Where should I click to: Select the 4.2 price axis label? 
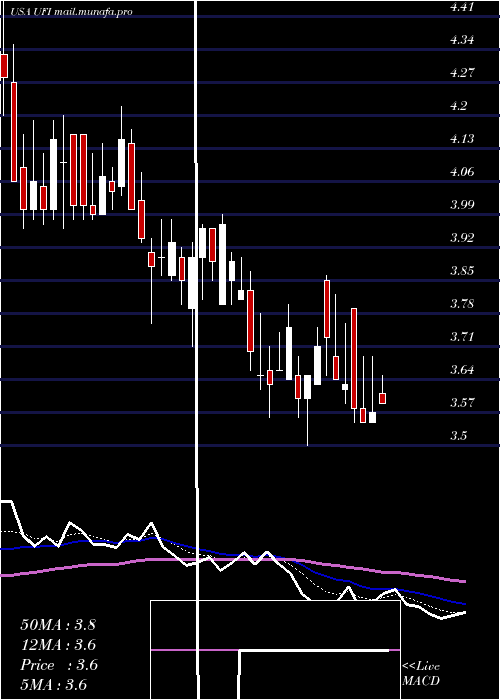pos(459,105)
